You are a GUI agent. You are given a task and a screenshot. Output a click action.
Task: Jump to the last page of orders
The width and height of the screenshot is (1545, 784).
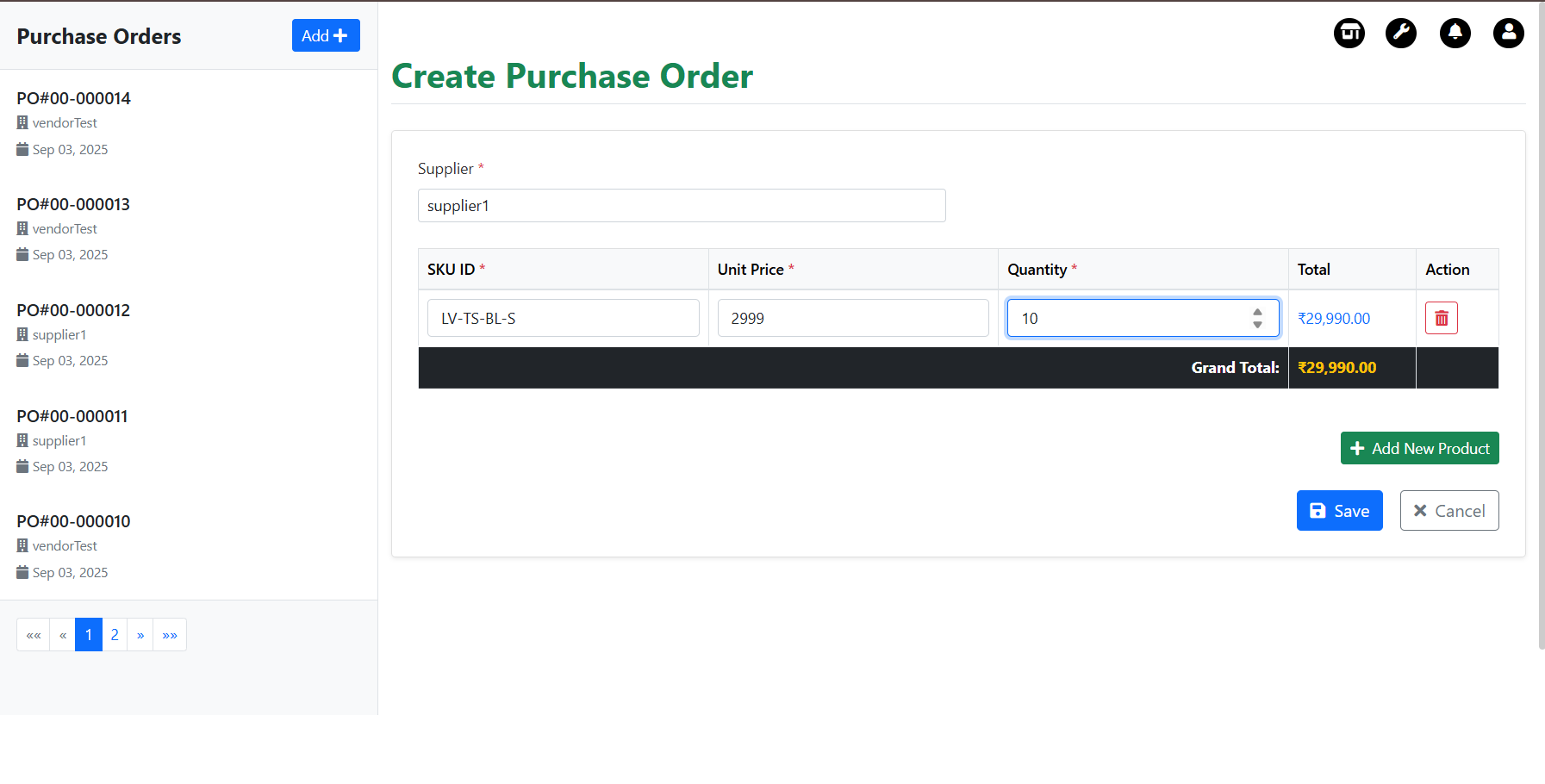tap(170, 635)
